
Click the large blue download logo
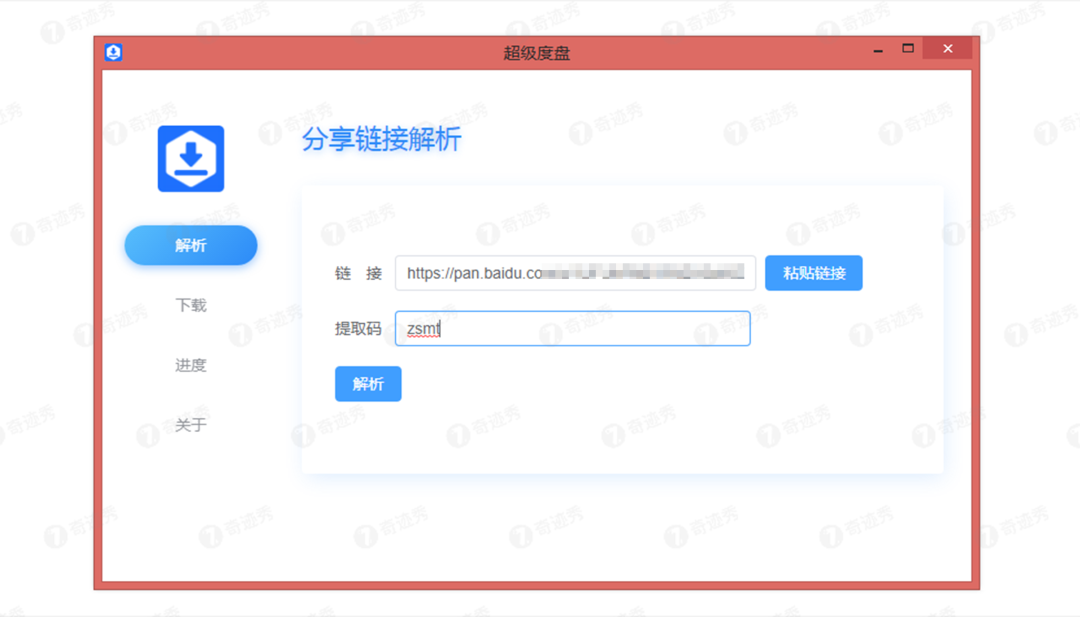click(x=191, y=158)
